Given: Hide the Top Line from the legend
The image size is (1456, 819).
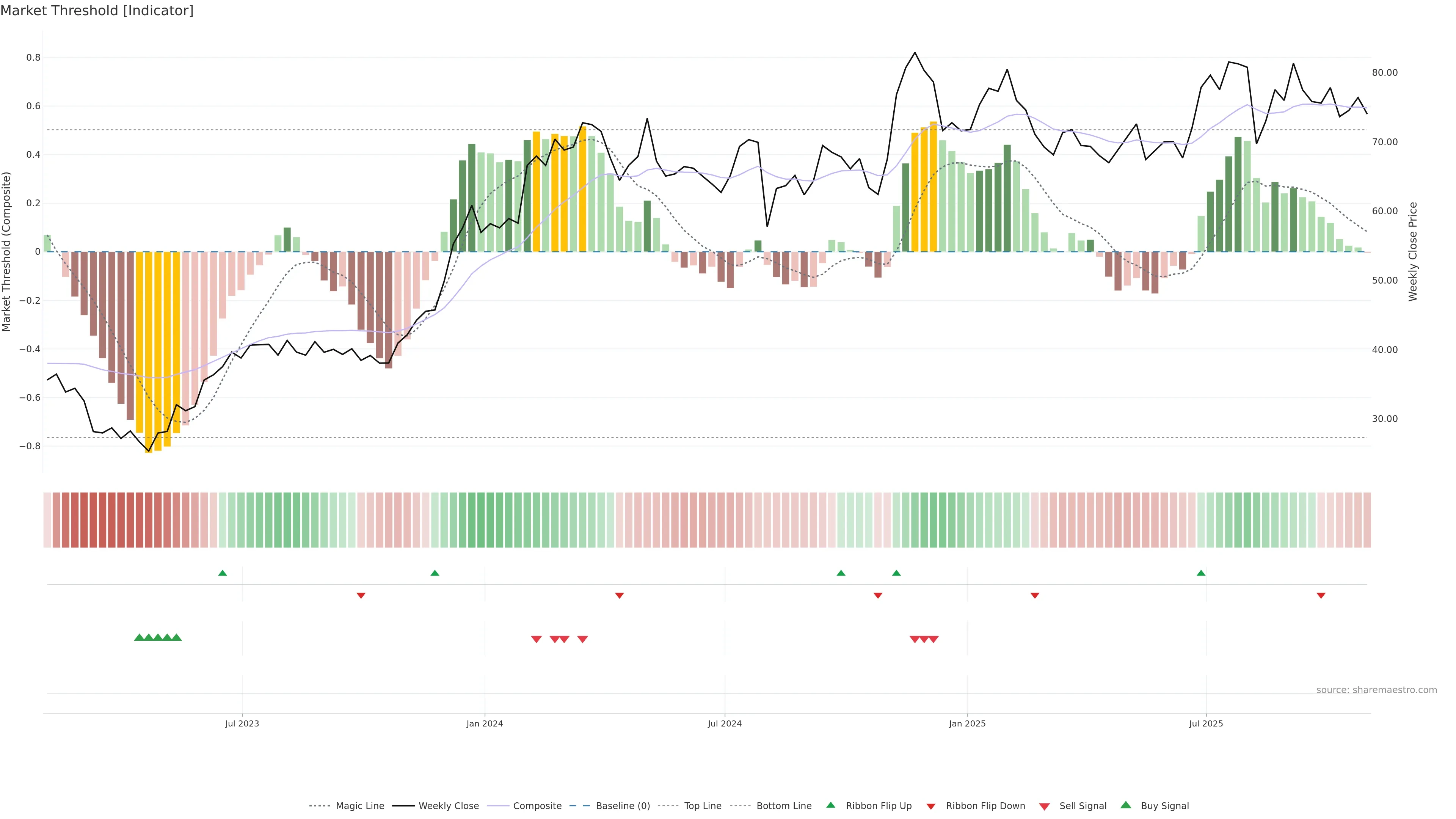Looking at the screenshot, I should pos(703,806).
